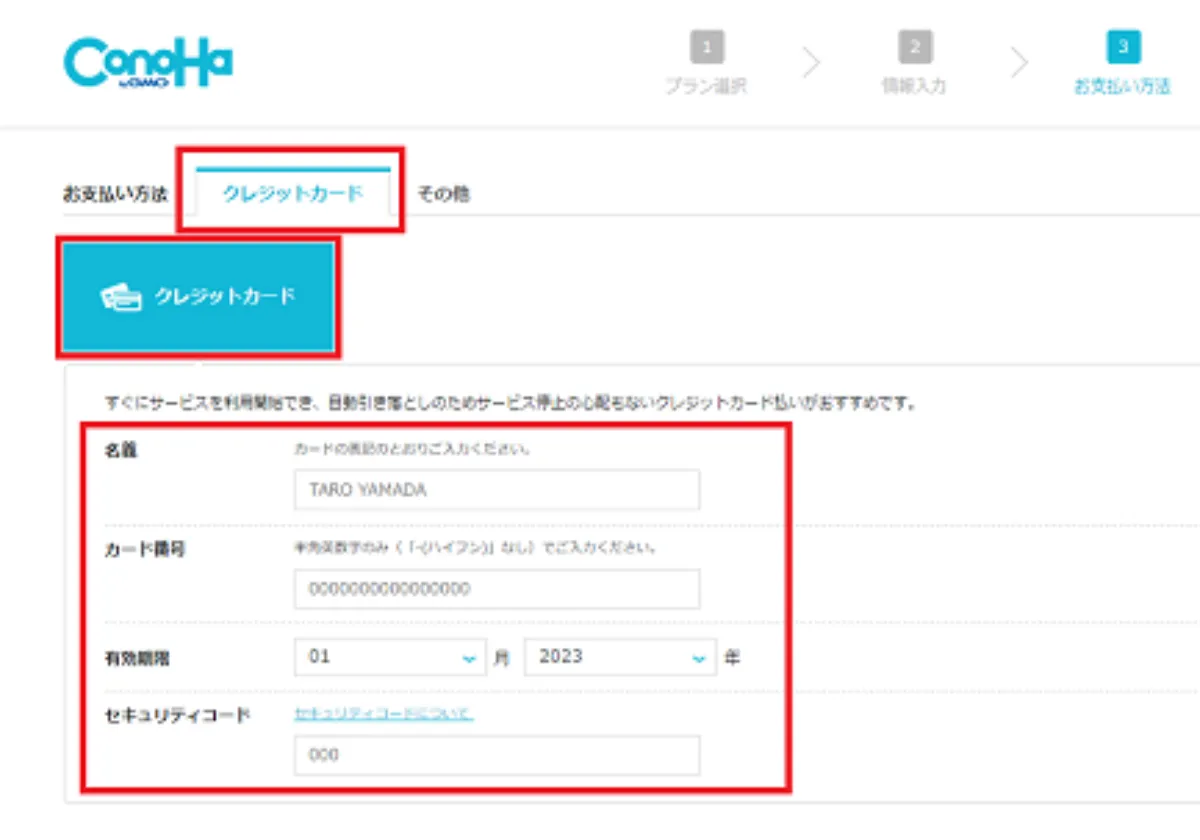Click the step 1 number badge

[x=707, y=47]
